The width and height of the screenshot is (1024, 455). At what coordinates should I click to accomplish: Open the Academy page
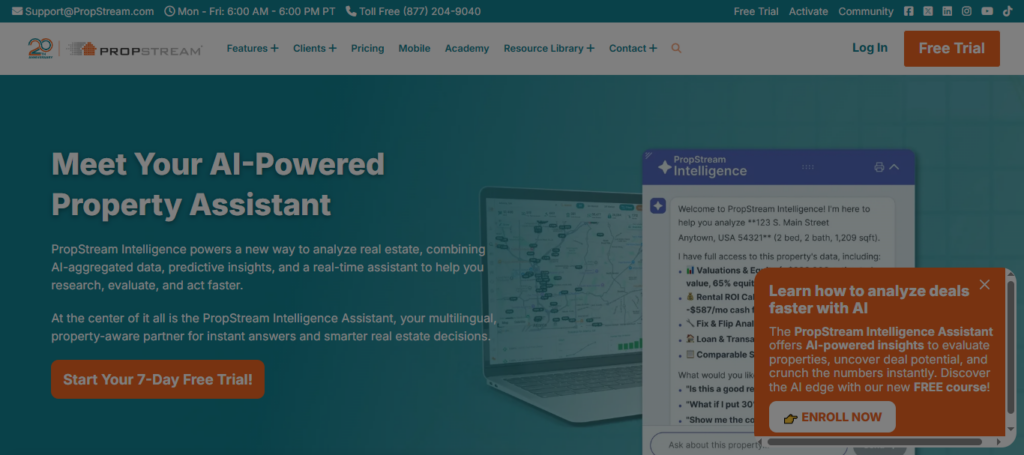coord(467,48)
